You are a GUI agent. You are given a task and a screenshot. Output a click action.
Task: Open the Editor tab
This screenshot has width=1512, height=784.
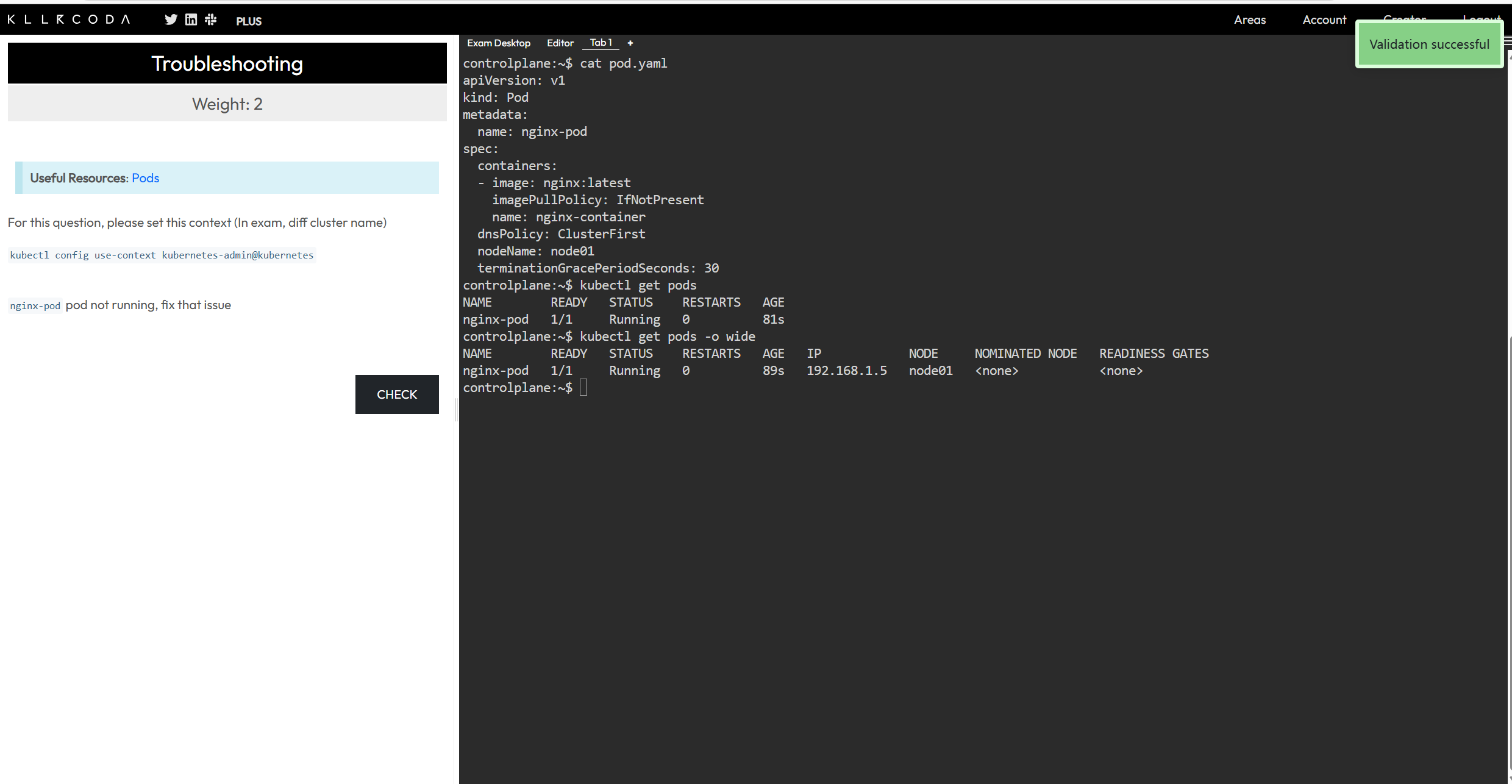560,43
